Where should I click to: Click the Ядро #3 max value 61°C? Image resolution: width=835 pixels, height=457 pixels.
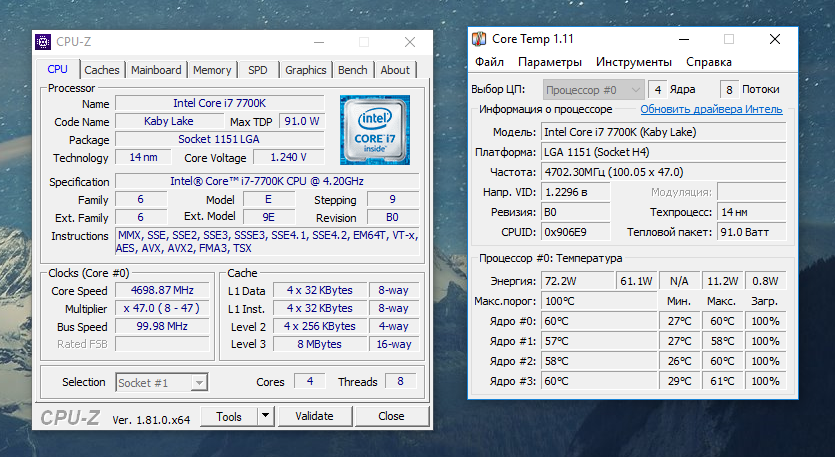(722, 381)
